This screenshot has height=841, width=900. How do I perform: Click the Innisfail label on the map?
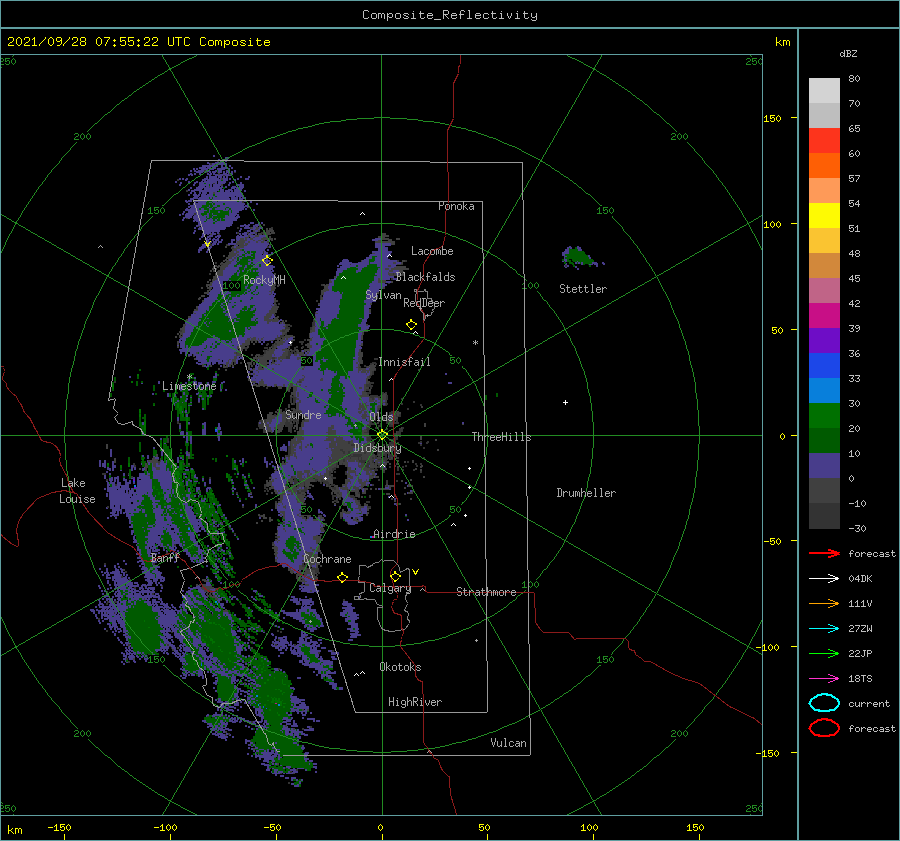404,362
